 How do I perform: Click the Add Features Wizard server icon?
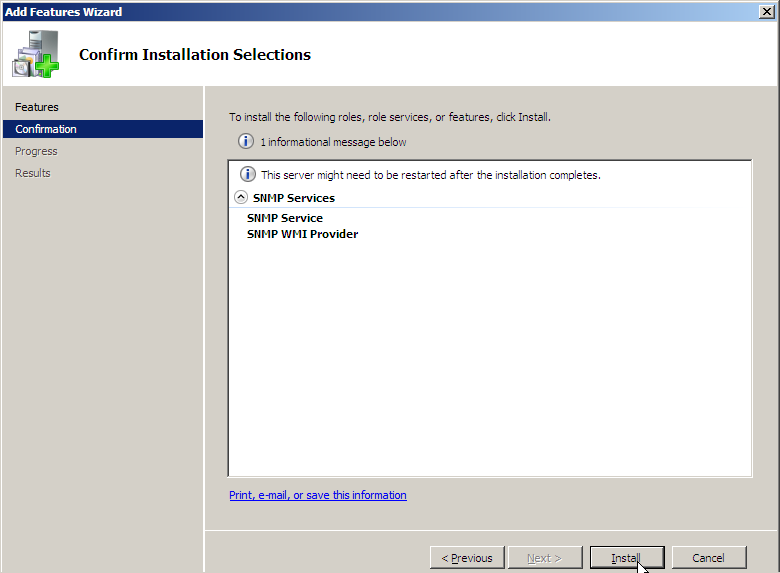point(35,54)
